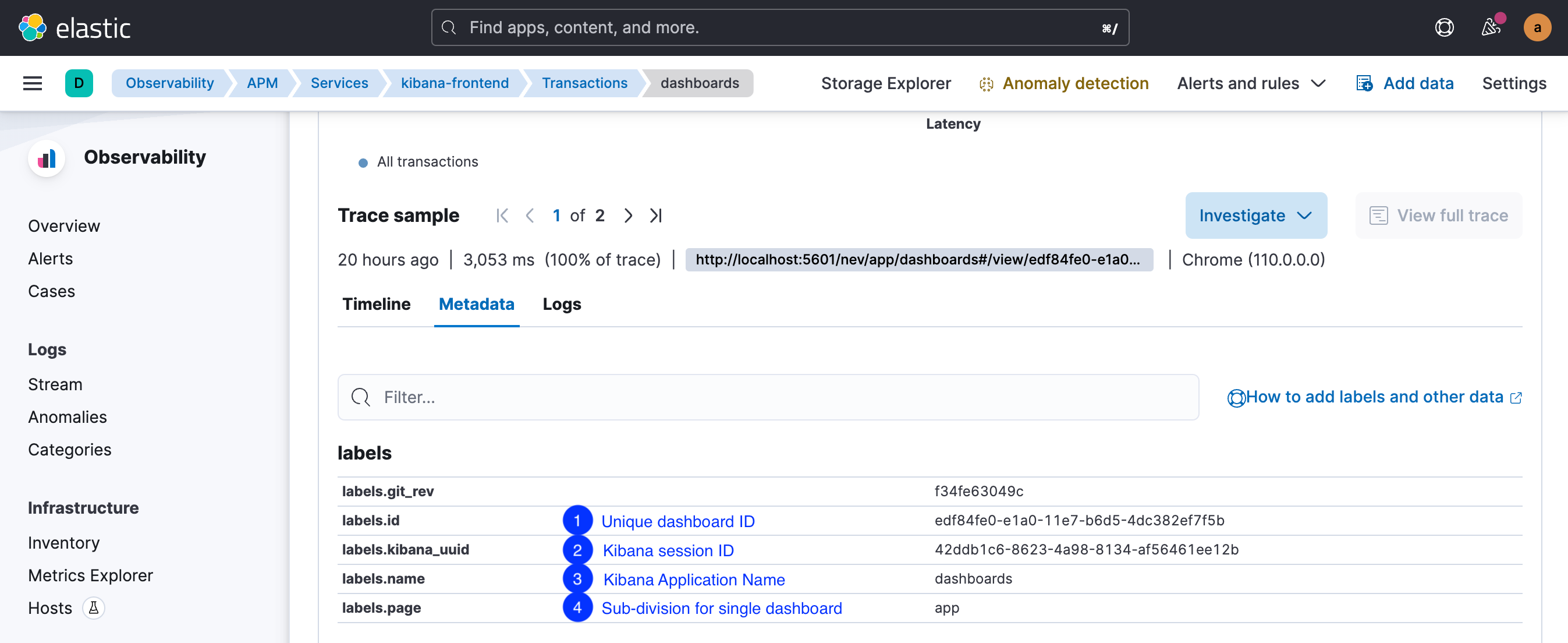Switch to the Timeline tab

pyautogui.click(x=377, y=303)
